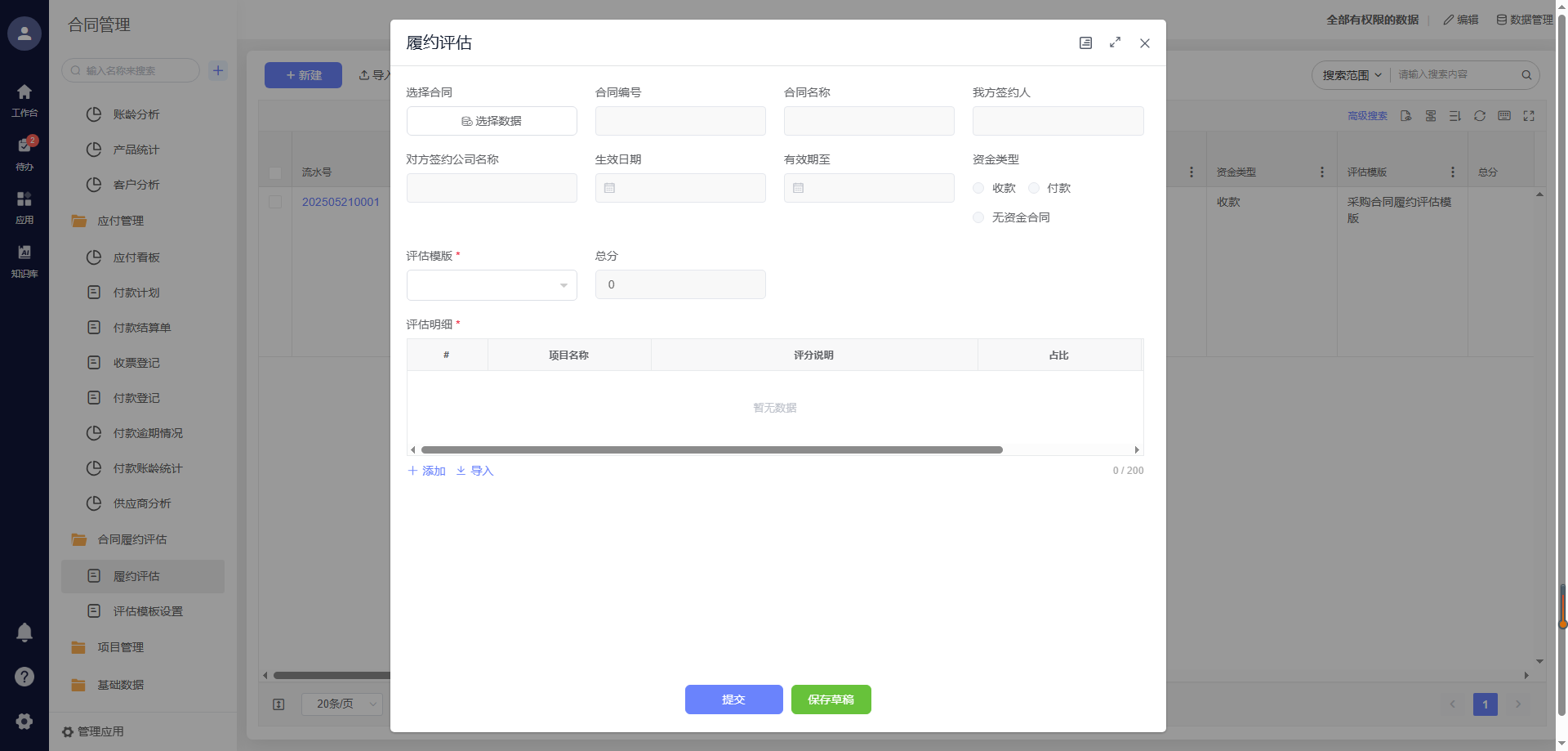Open the 20条/页 page size dropdown

click(341, 704)
